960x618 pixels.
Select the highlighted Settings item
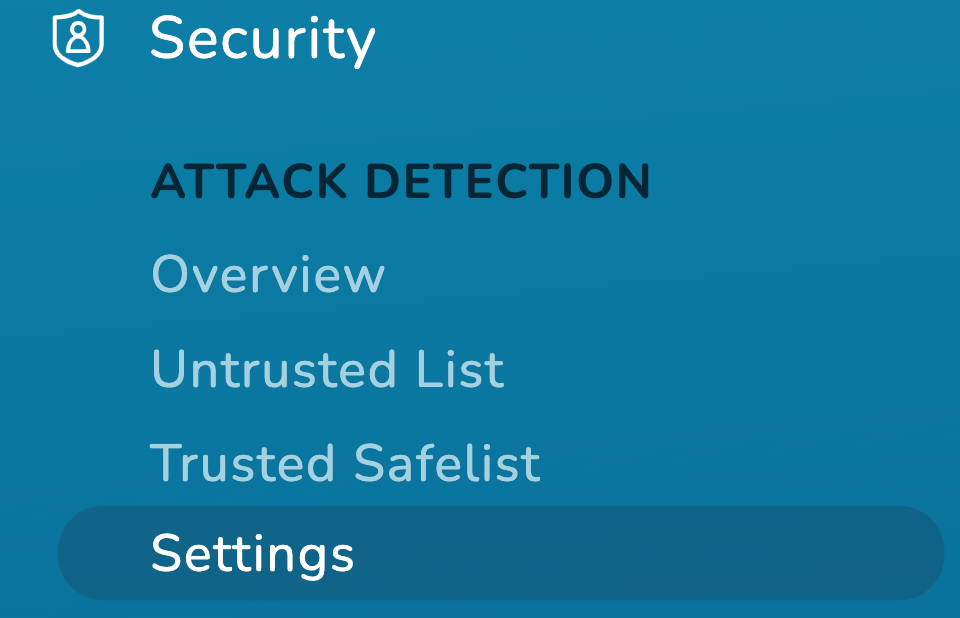click(x=501, y=553)
